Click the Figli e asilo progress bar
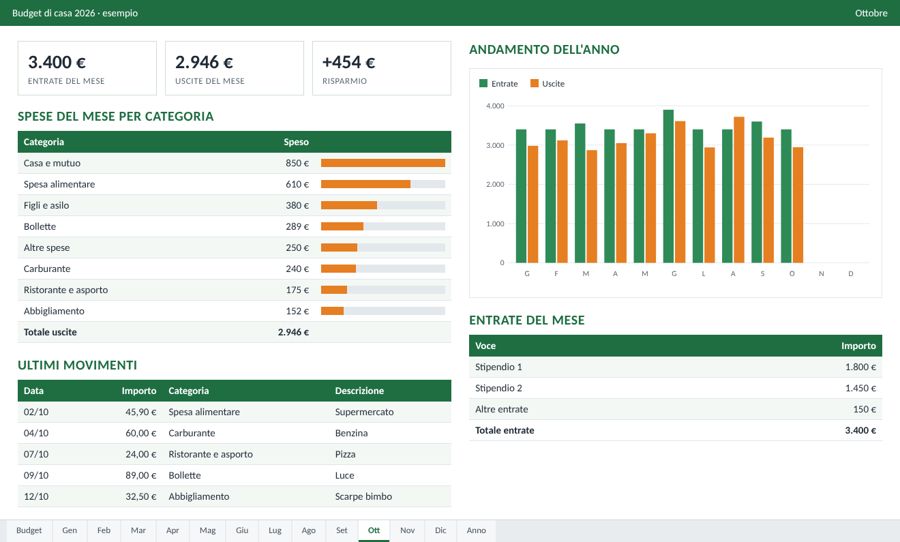The height and width of the screenshot is (542, 900). point(383,206)
